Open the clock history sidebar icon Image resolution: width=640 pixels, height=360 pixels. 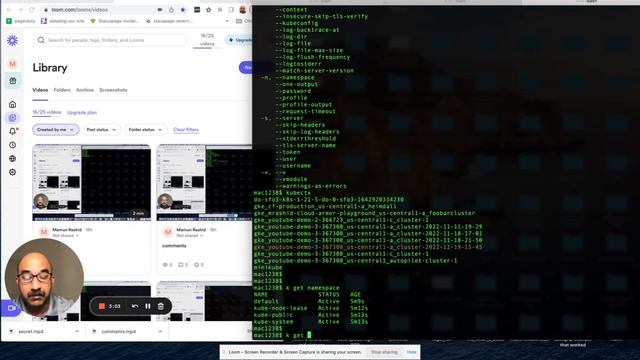(x=13, y=145)
